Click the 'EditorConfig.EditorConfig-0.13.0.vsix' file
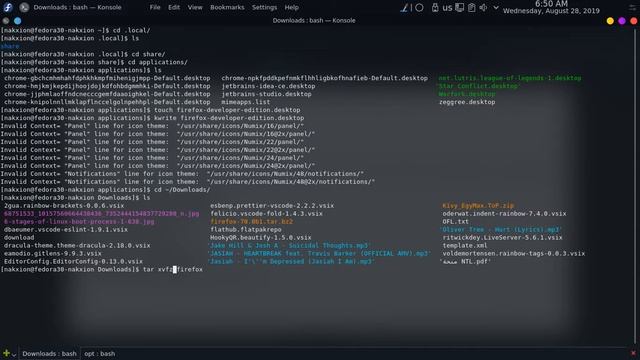640x360 pixels. 73,261
